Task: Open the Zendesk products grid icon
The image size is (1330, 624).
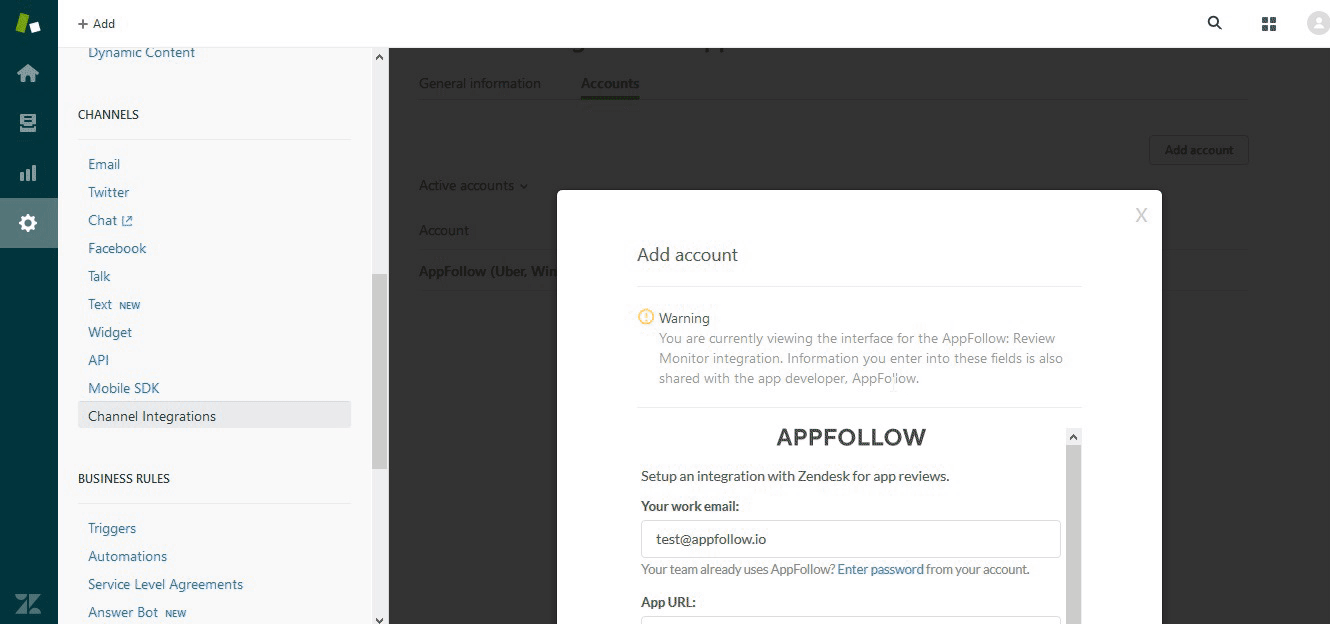Action: [x=1269, y=24]
